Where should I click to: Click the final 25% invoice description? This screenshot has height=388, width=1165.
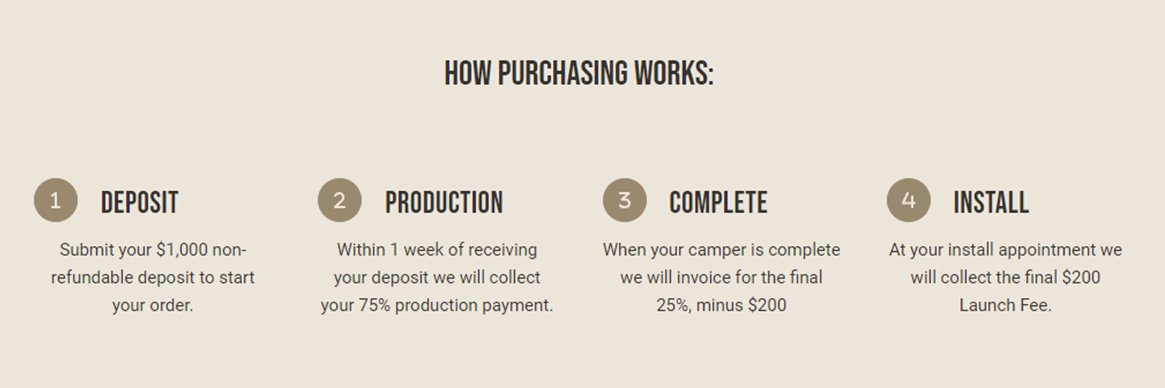(721, 277)
